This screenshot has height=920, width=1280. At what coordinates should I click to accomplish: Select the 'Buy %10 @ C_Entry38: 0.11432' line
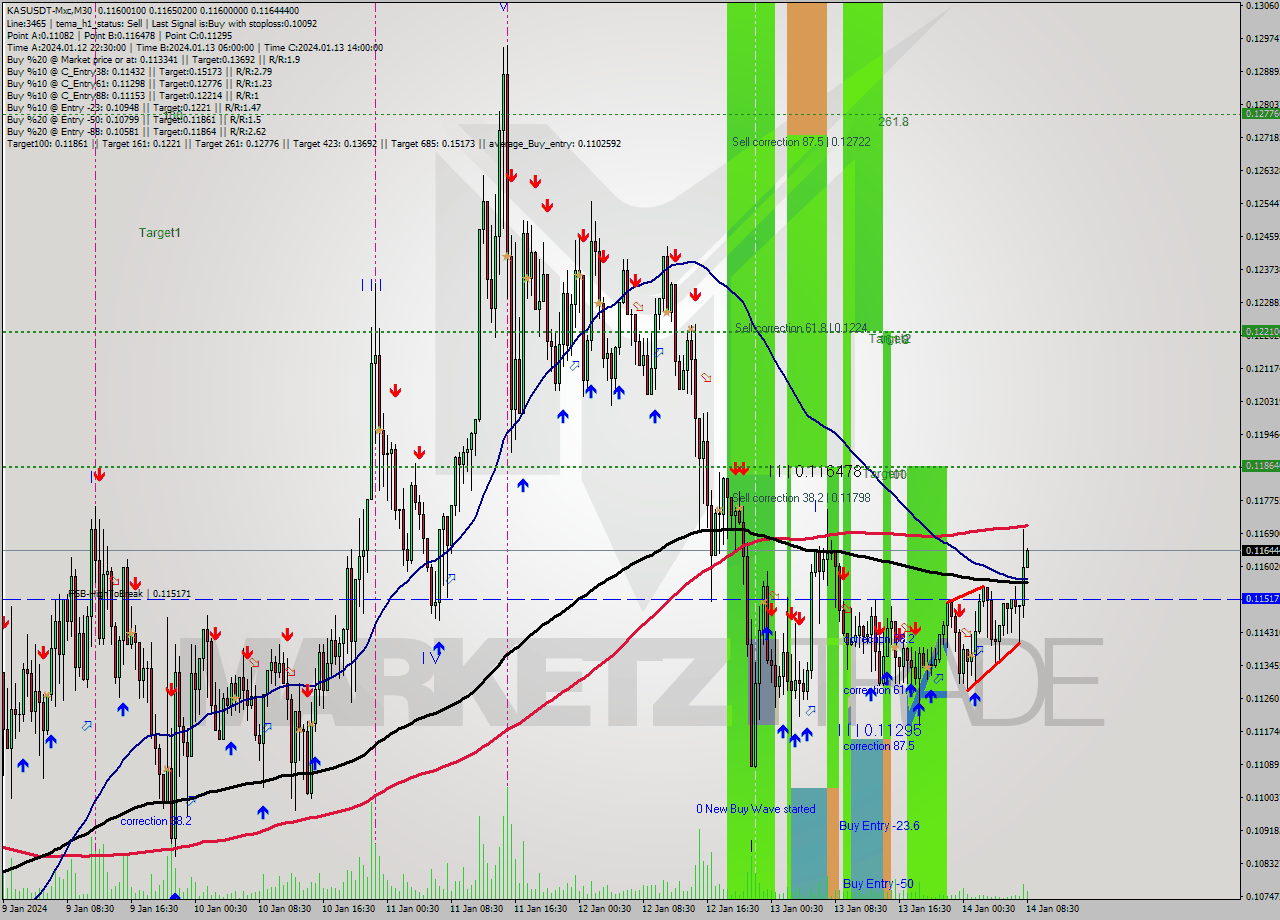(138, 71)
